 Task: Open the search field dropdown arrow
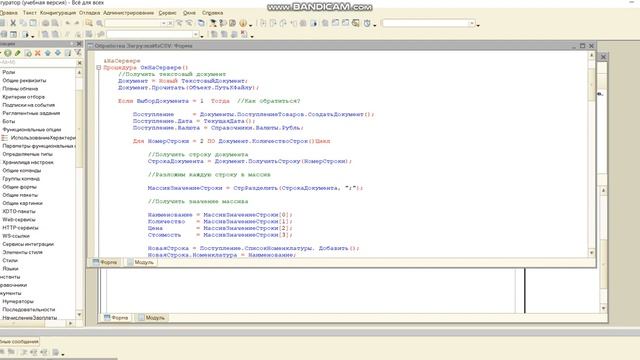pos(164,23)
